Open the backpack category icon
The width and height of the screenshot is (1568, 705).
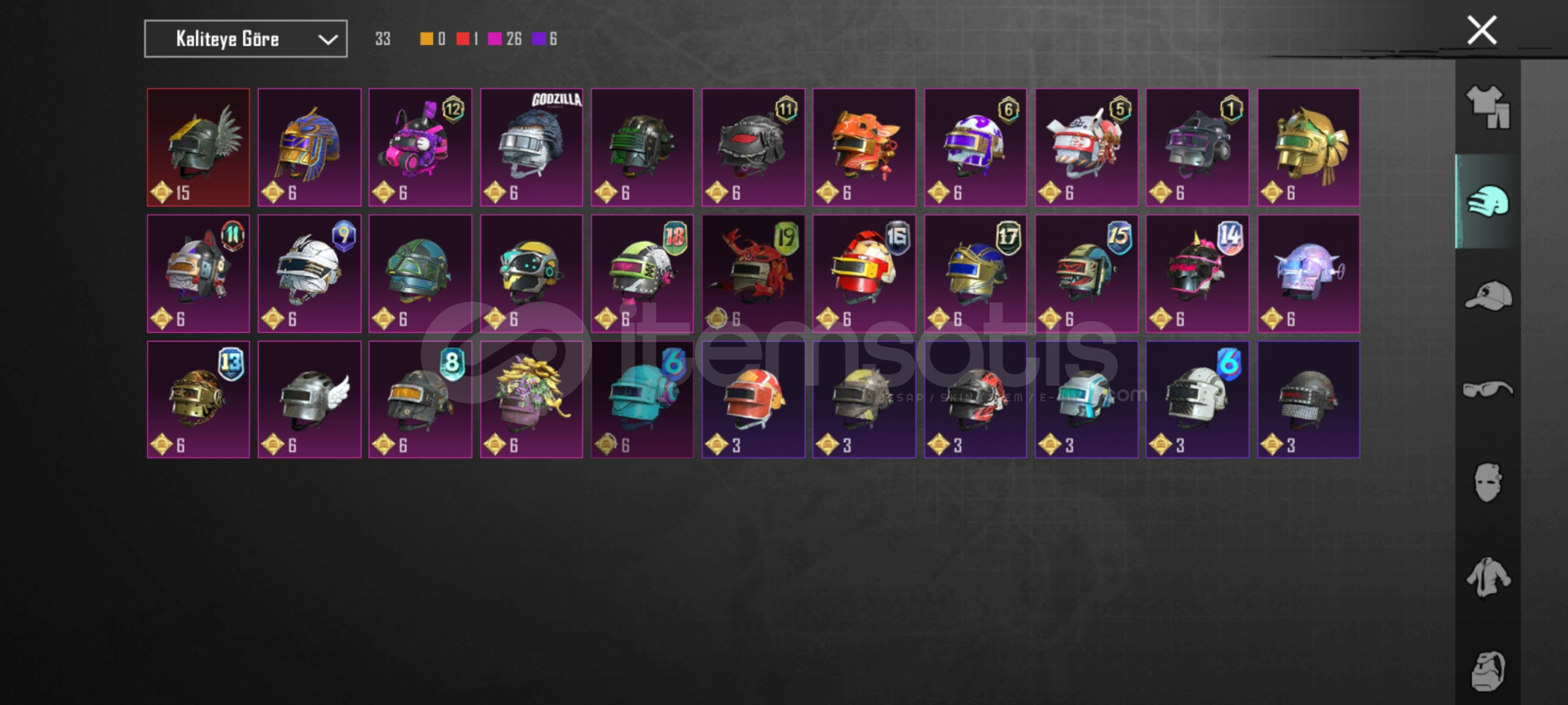tap(1488, 671)
